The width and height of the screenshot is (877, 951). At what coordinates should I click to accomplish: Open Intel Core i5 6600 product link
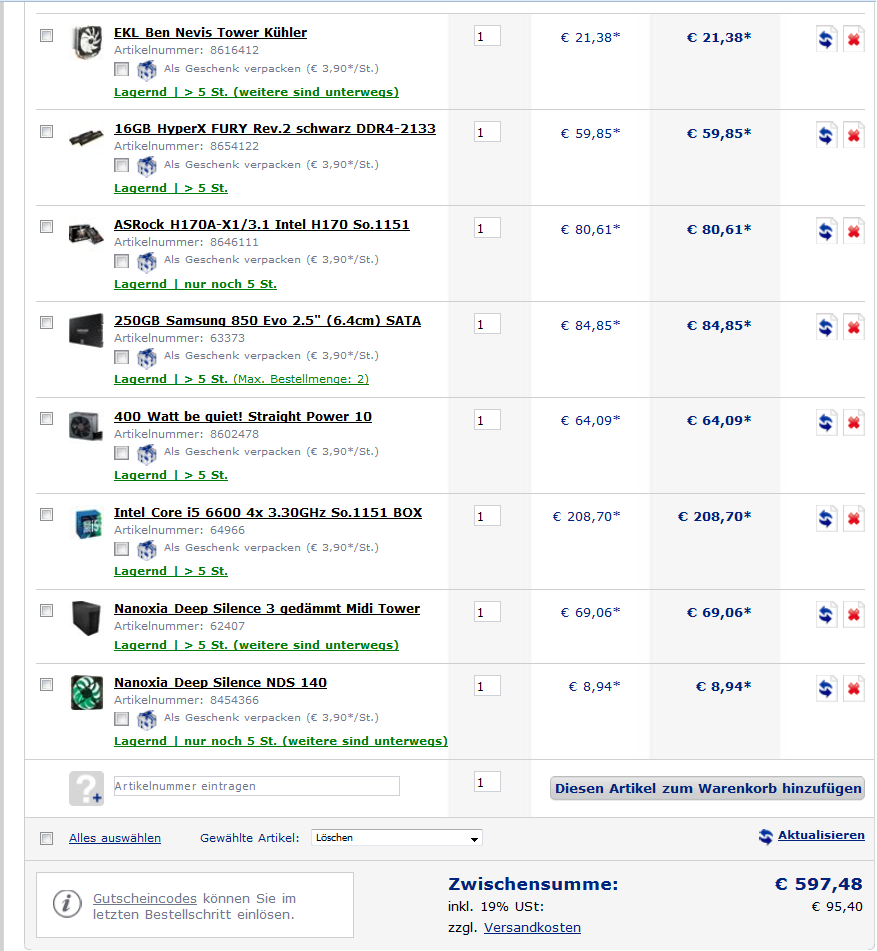click(x=268, y=512)
